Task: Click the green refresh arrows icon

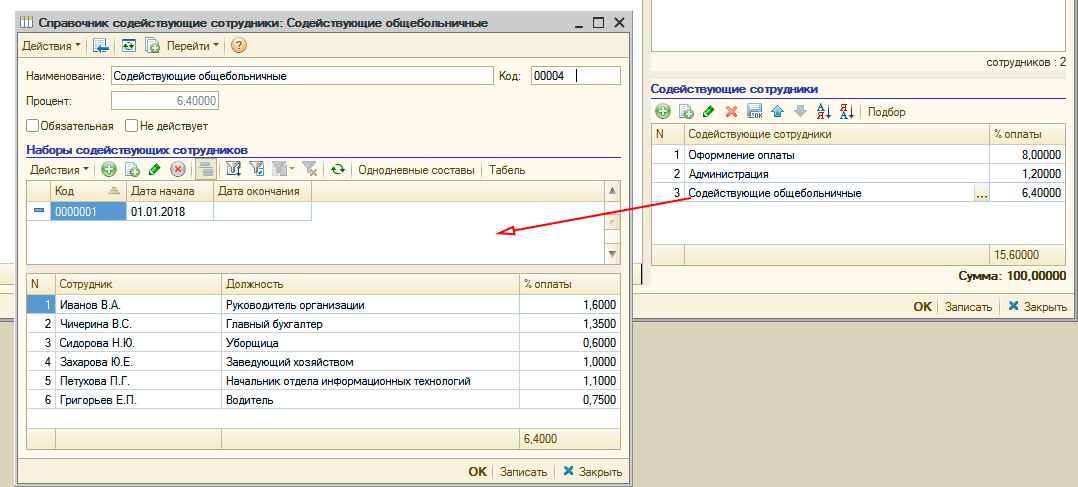Action: pos(338,170)
